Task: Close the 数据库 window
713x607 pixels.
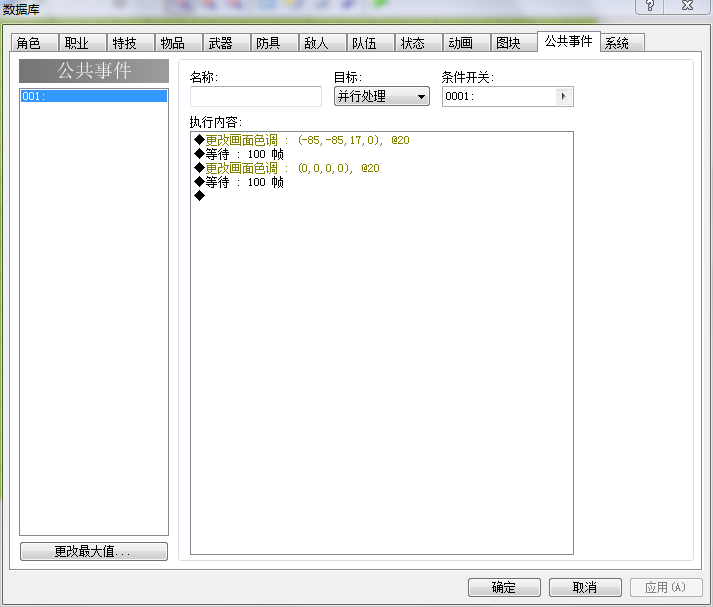Action: [688, 6]
